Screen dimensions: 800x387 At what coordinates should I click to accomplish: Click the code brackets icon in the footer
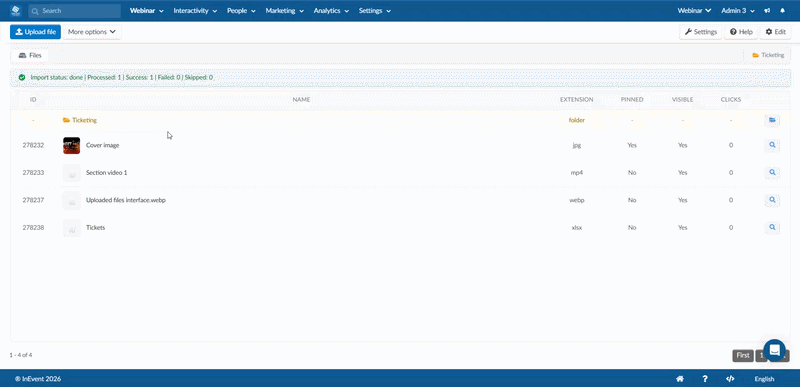730,379
